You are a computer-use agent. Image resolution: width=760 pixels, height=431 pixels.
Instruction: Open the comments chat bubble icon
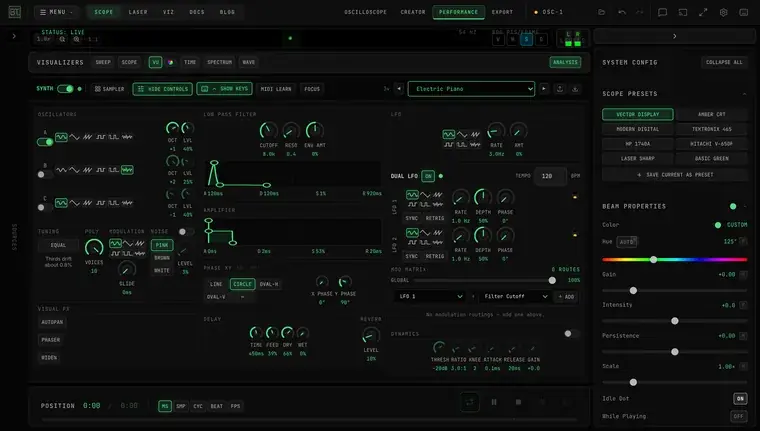[x=662, y=12]
